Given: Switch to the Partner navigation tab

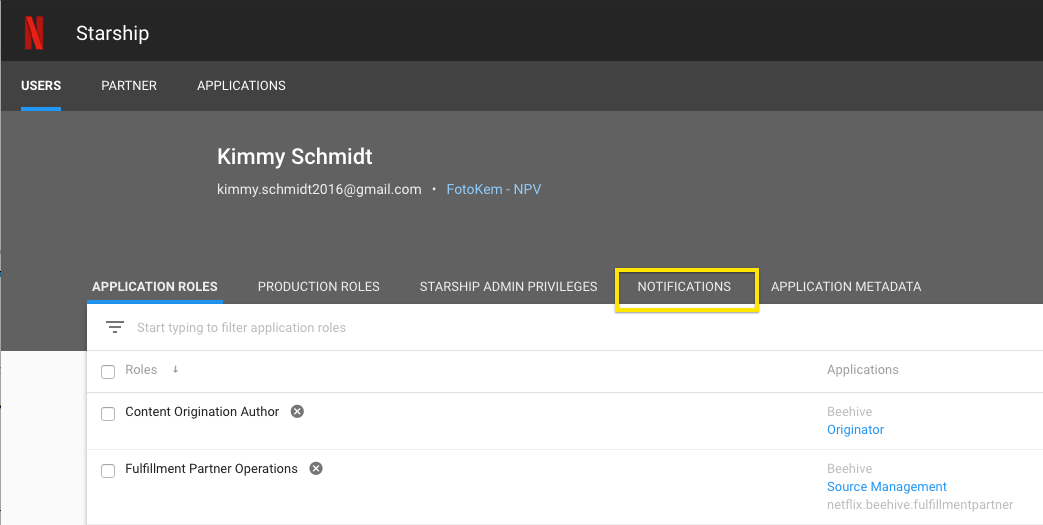Looking at the screenshot, I should pos(129,86).
